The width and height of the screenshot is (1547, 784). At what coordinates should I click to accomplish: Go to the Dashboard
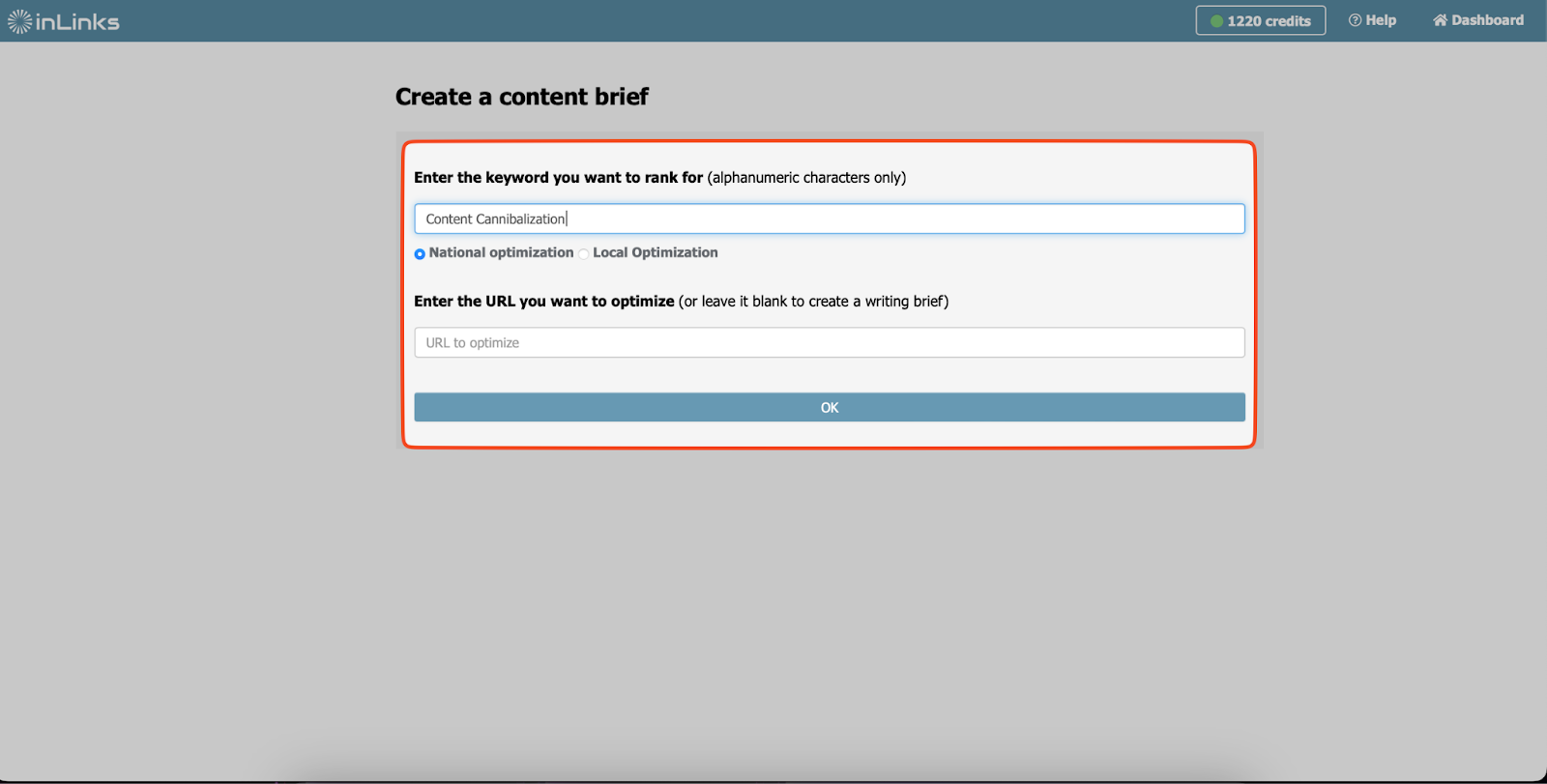click(x=1477, y=20)
